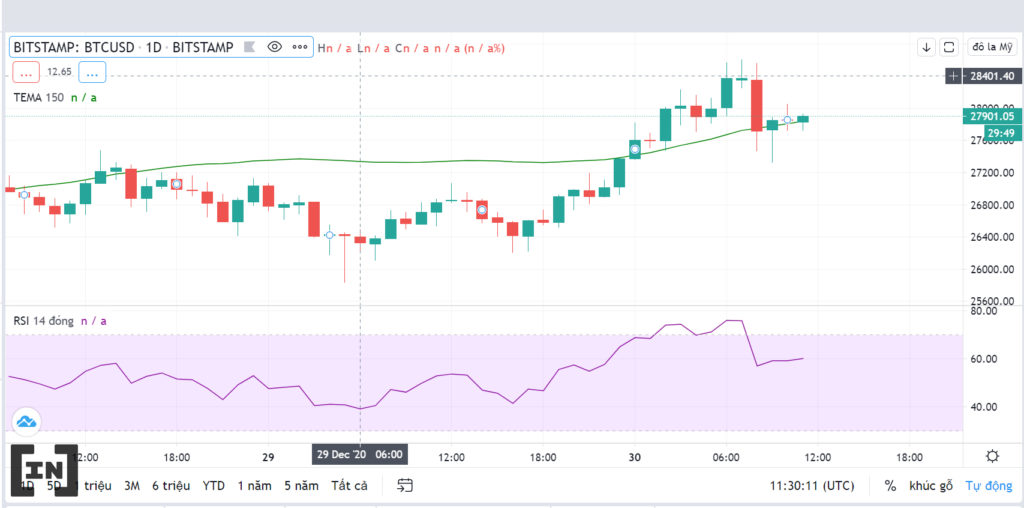Open the three-dots more options menu
1024x508 pixels.
coord(300,47)
